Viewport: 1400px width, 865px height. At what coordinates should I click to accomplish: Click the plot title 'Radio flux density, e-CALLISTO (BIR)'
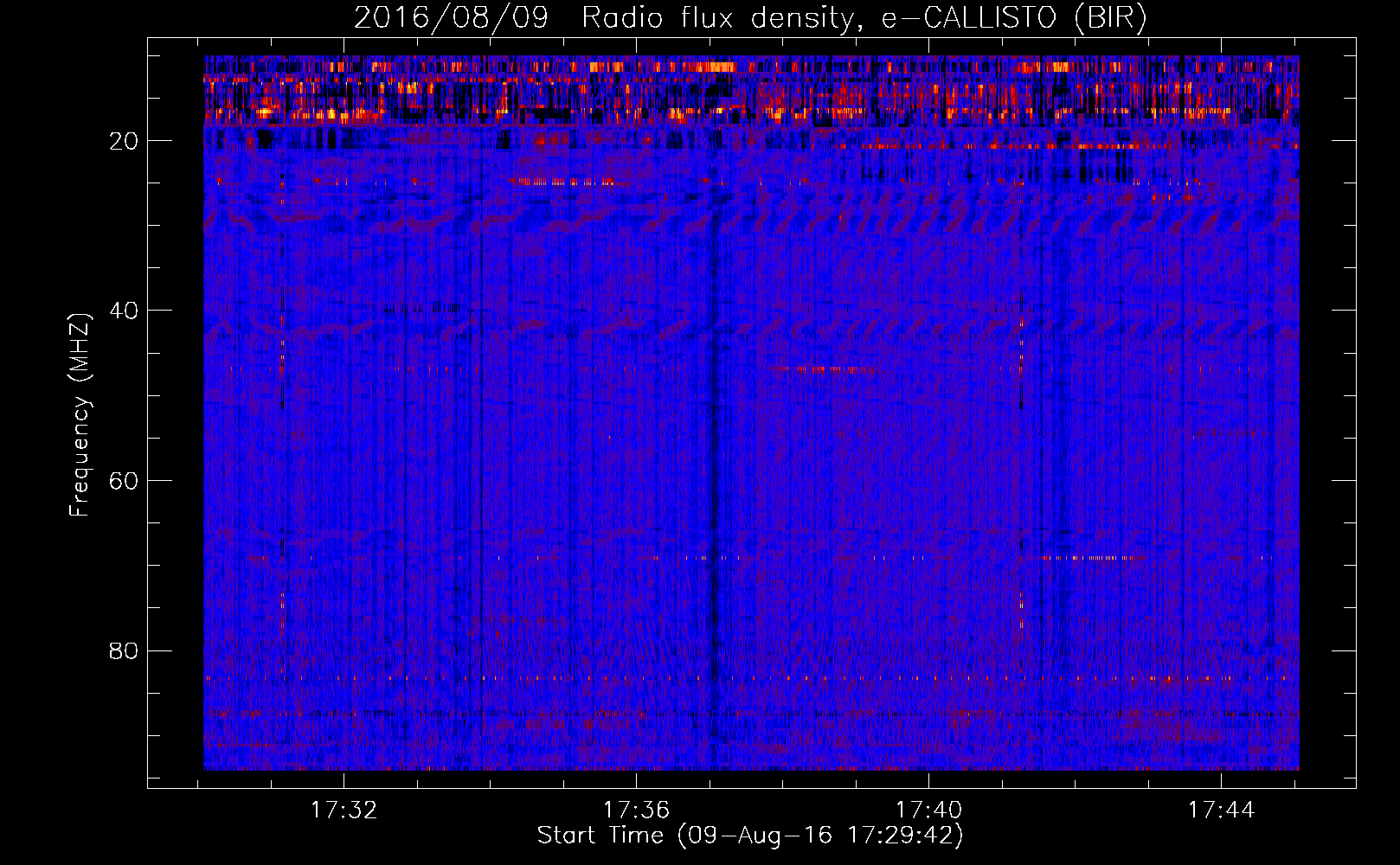coord(864,18)
